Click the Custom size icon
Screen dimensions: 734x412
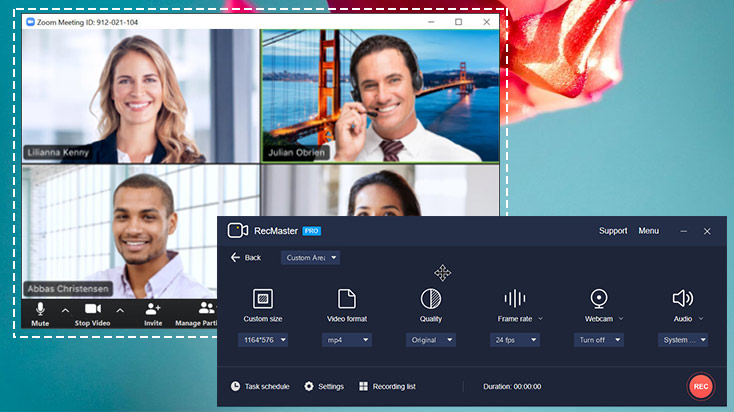(263, 299)
